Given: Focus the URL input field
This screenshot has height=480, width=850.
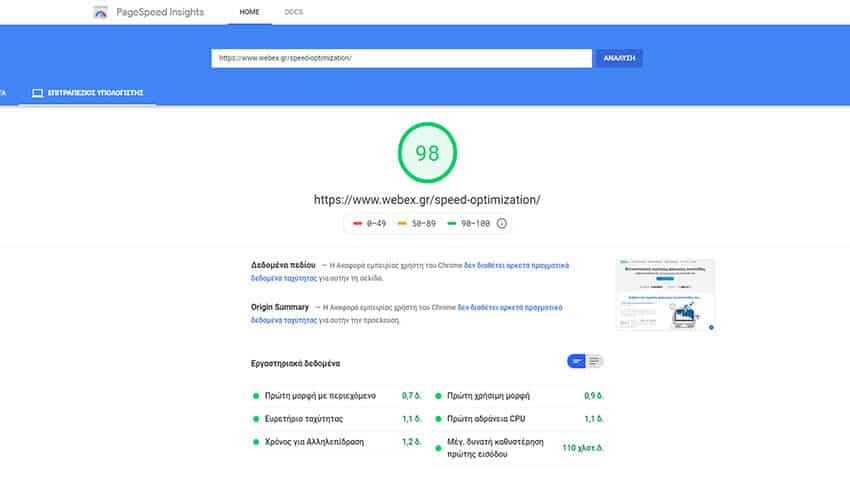Looking at the screenshot, I should pyautogui.click(x=402, y=58).
